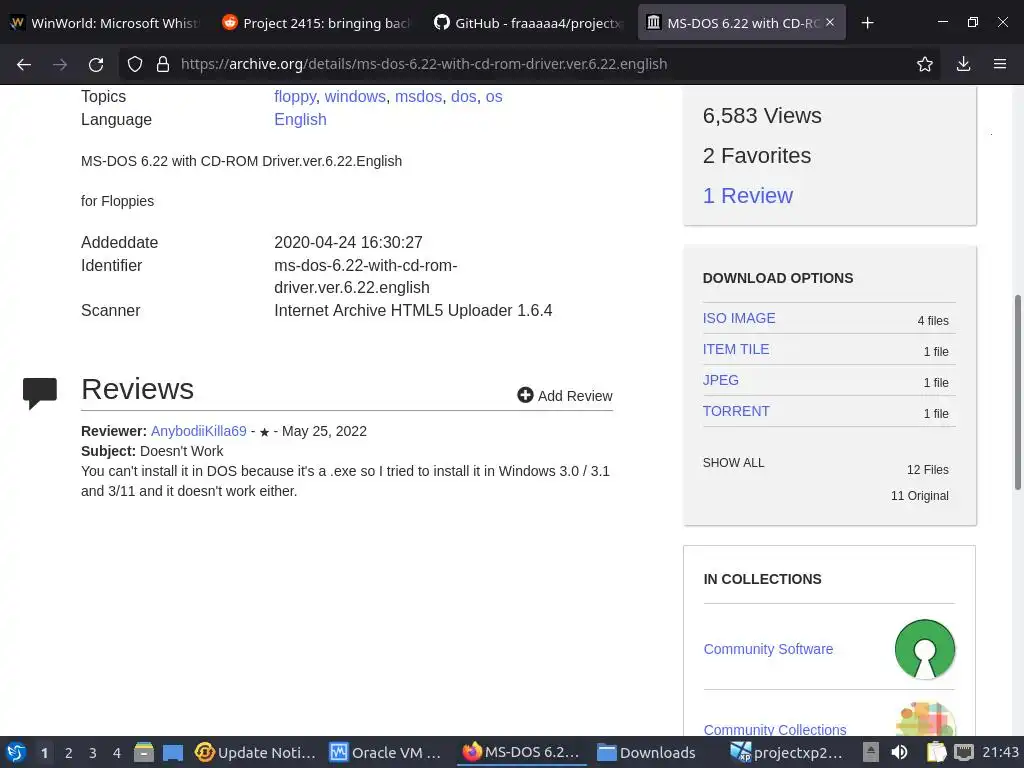Switch to the Project 2415 Reddit tab
The width and height of the screenshot is (1024, 768).
point(317,23)
